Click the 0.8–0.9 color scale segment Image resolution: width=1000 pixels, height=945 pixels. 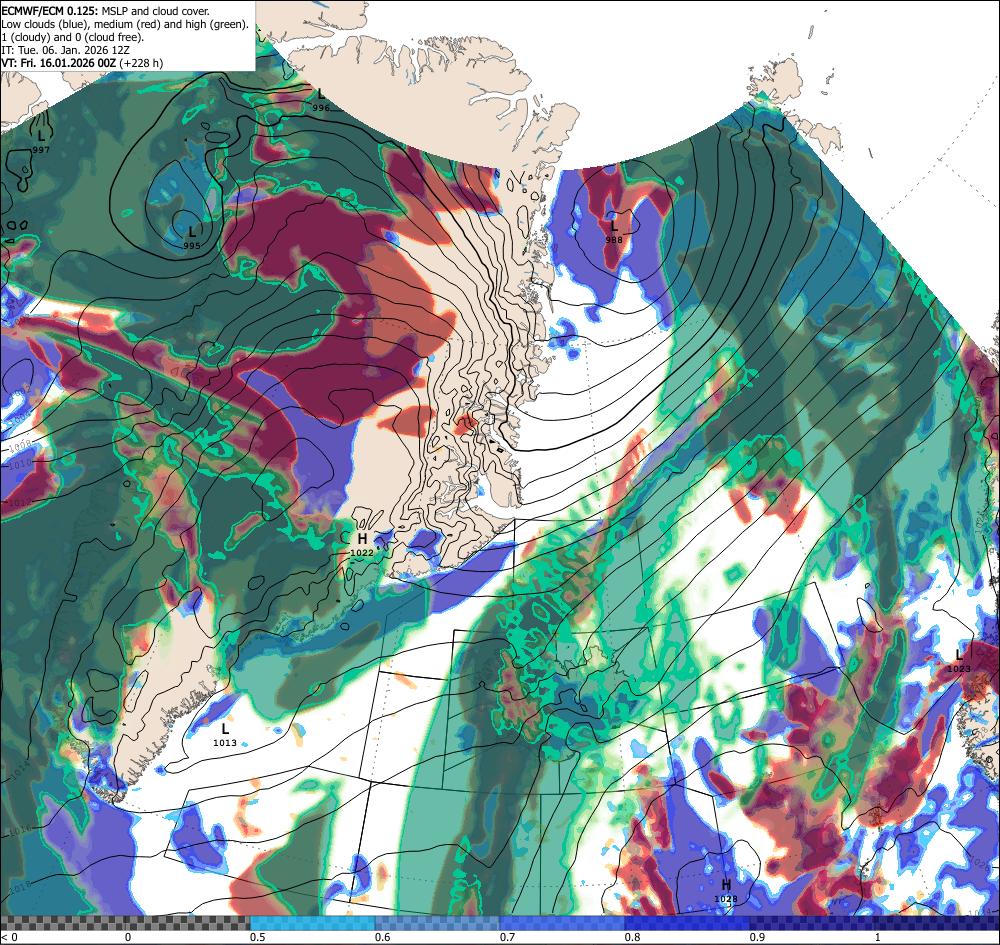(687, 923)
